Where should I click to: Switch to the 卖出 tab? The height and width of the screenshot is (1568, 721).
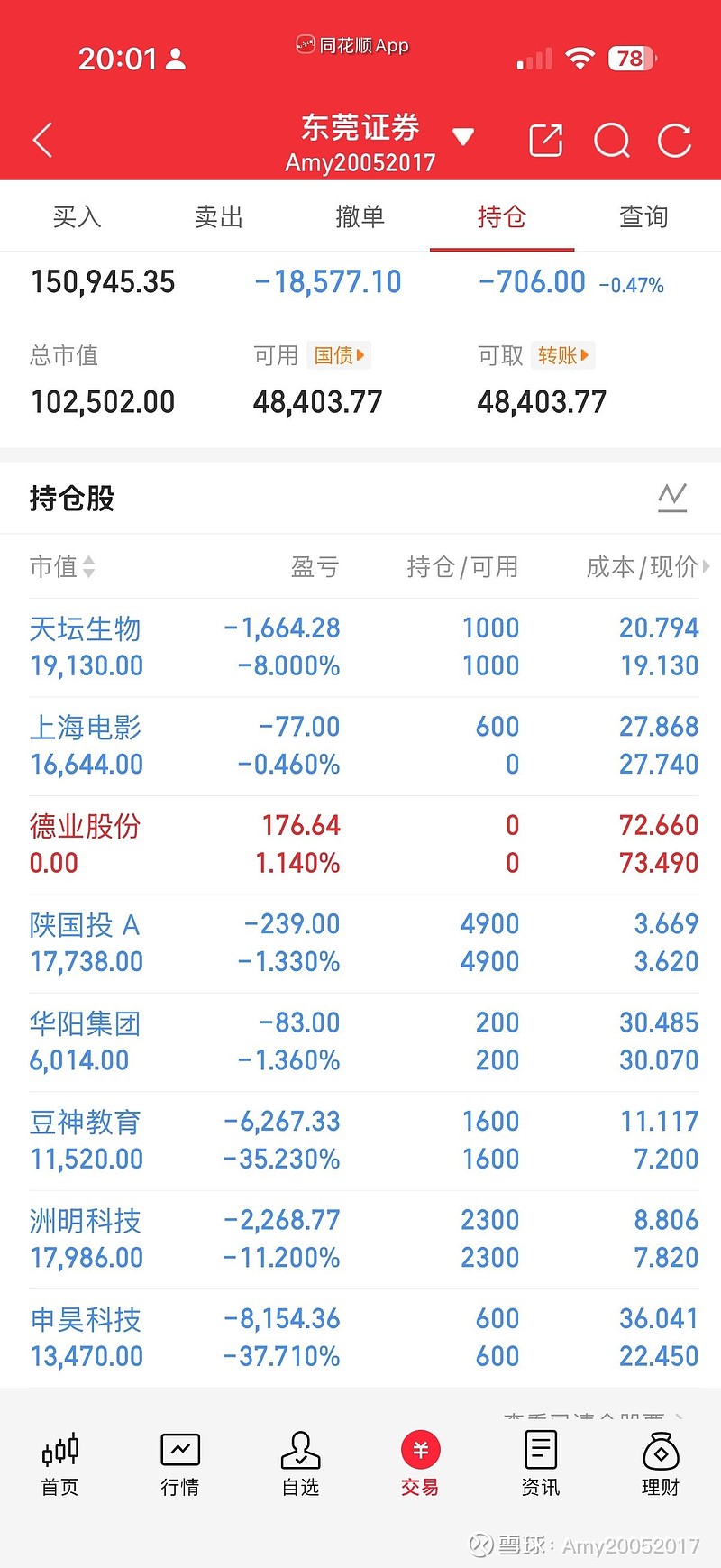coord(219,216)
